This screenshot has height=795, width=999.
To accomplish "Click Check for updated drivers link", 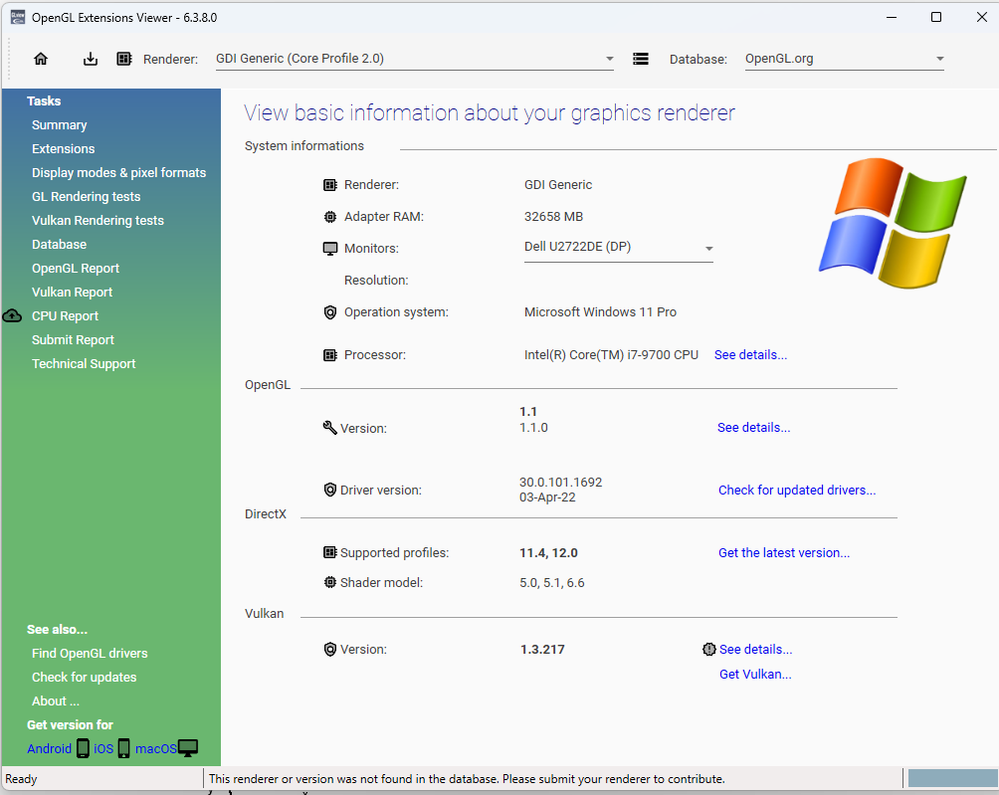I will pyautogui.click(x=797, y=490).
